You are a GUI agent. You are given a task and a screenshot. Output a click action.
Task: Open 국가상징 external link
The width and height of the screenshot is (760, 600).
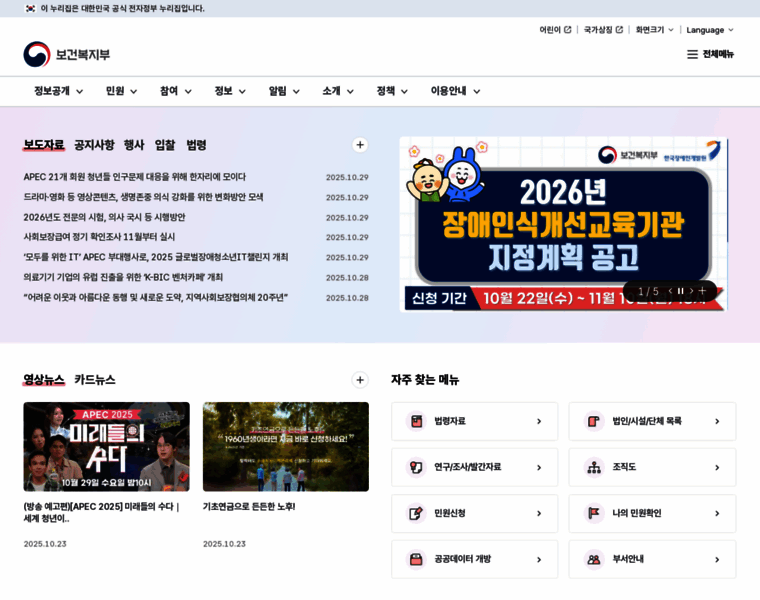tap(603, 30)
